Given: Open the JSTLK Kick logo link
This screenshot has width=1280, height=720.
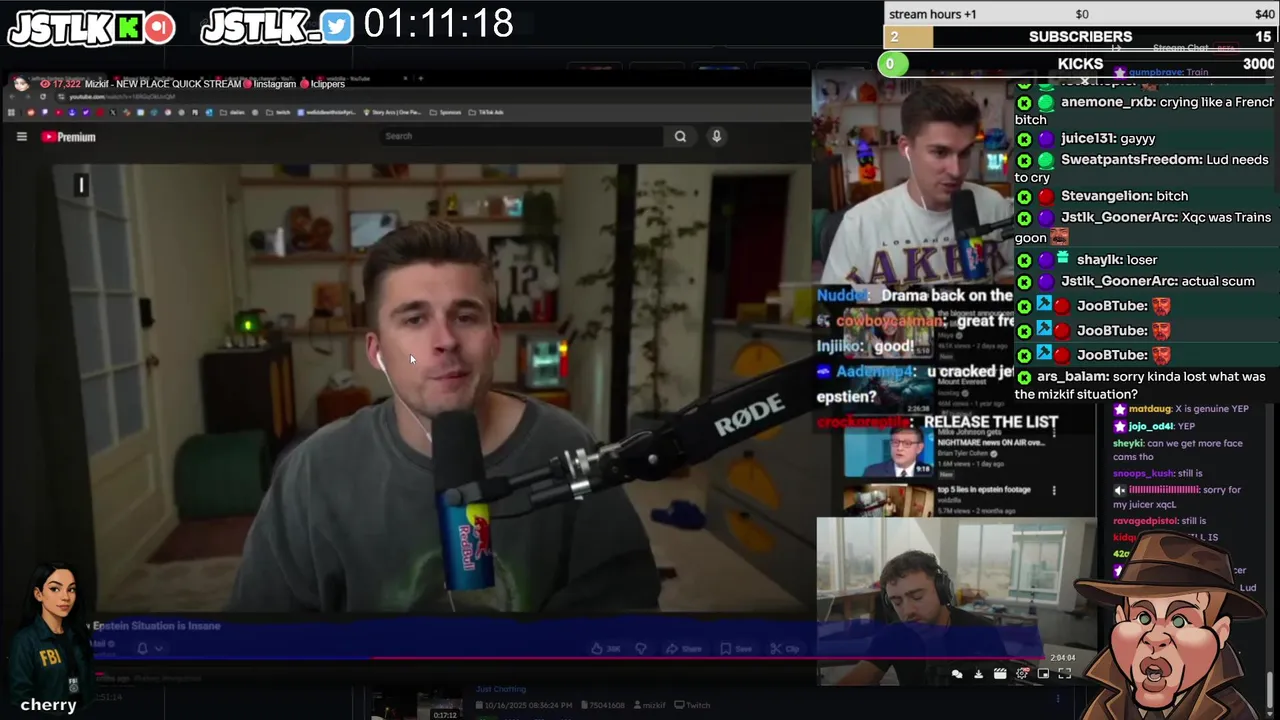Looking at the screenshot, I should tap(91, 28).
